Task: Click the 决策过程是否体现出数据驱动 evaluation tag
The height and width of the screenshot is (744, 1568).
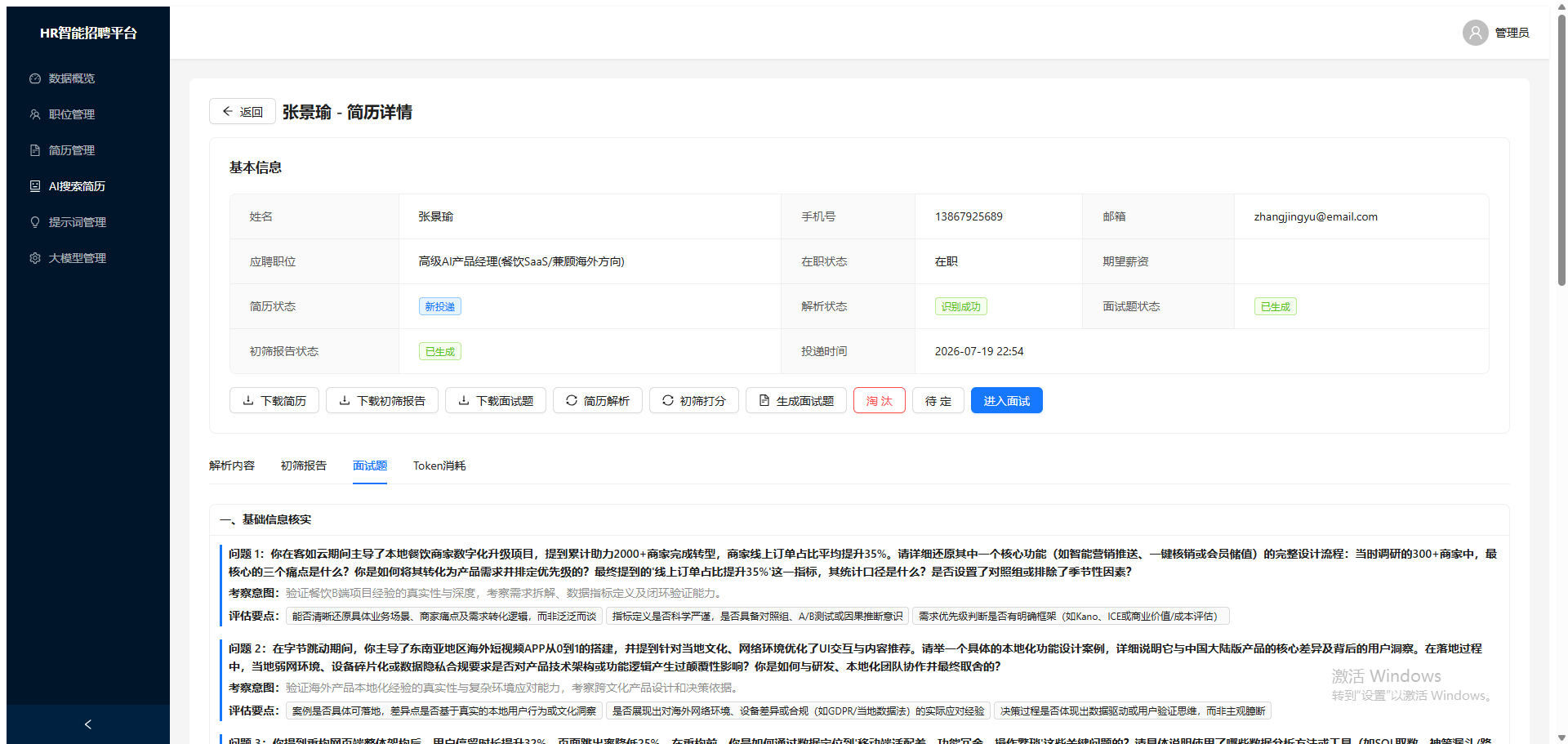Action: [x=1133, y=711]
